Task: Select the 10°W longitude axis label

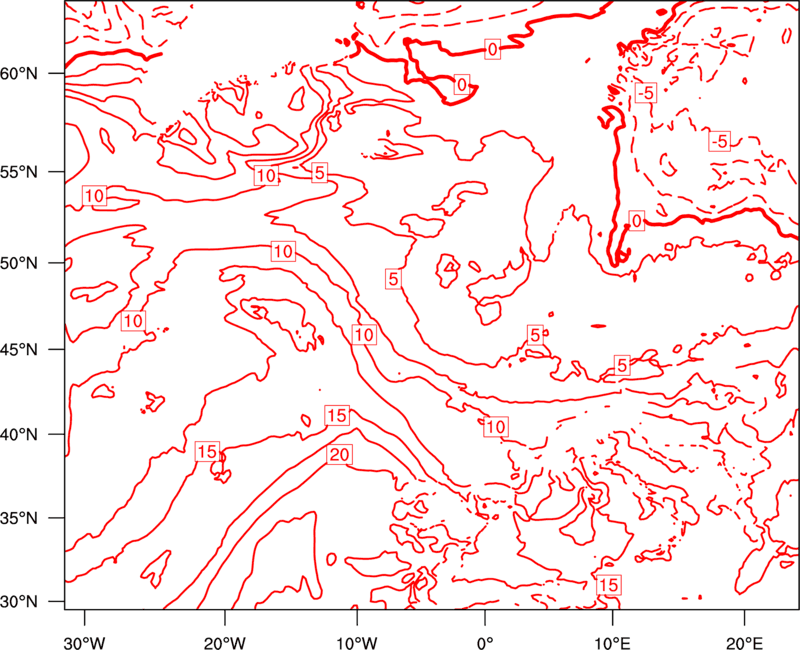Action: click(356, 643)
